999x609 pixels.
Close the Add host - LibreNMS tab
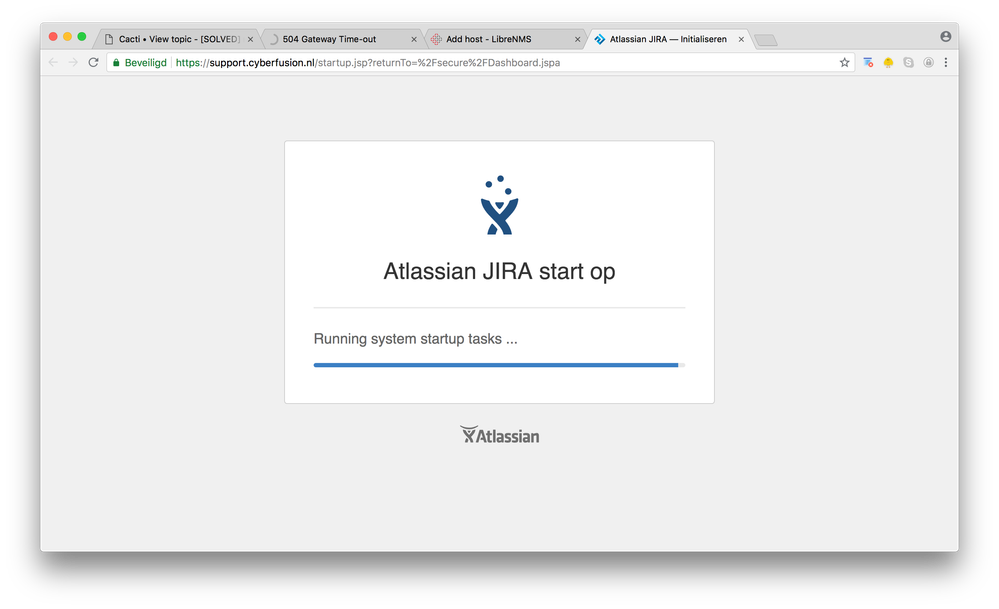click(578, 39)
